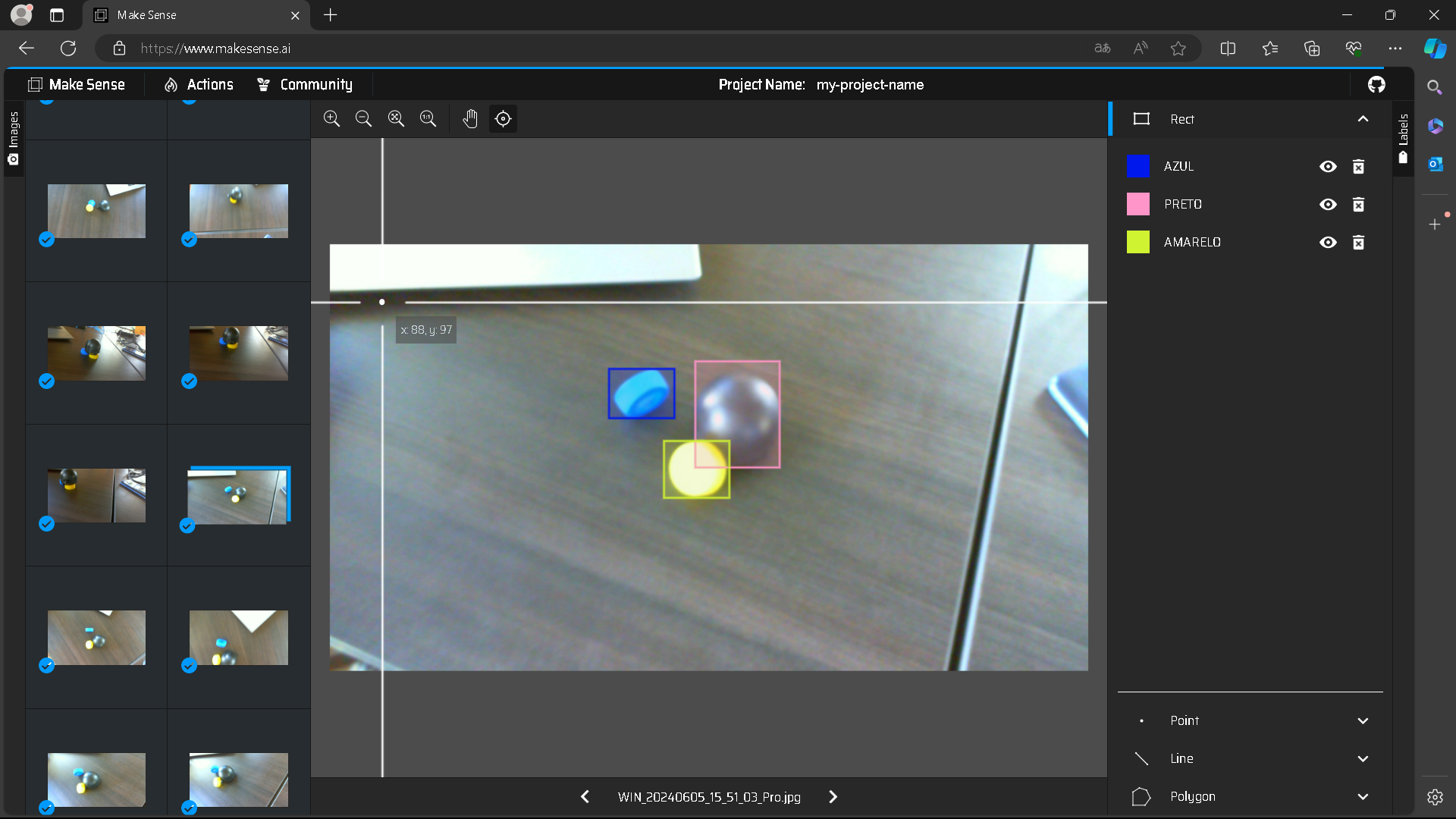This screenshot has width=1456, height=819.
Task: Click the zoom in magnifier icon
Action: pos(331,118)
